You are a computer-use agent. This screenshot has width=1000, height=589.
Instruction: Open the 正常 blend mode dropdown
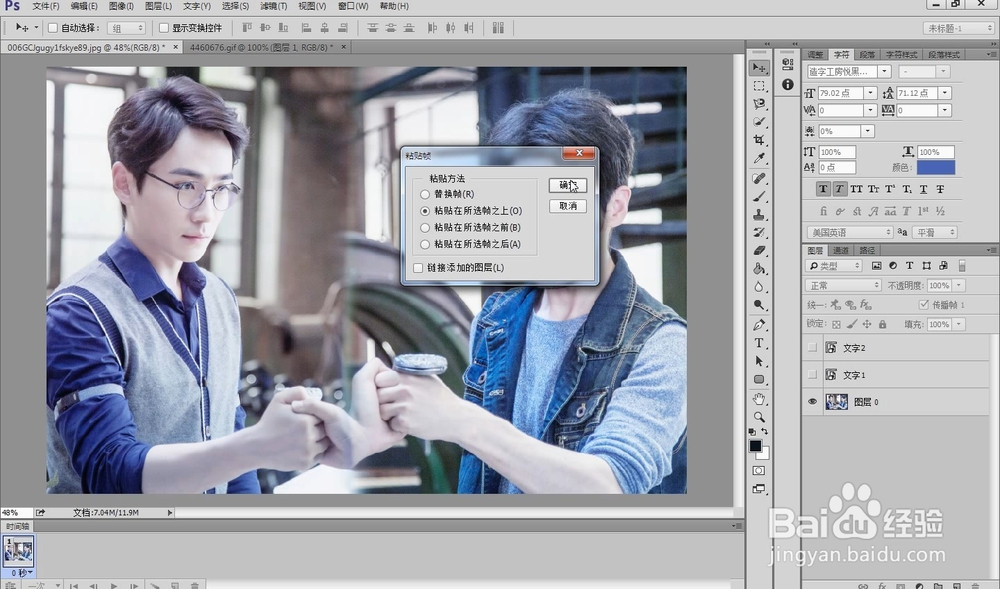[x=842, y=285]
